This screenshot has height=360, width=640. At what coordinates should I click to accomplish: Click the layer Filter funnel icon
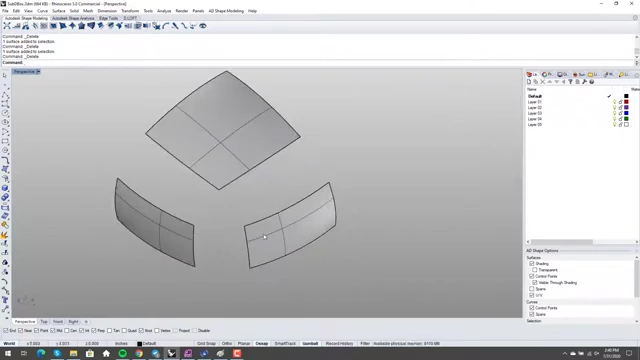click(x=571, y=82)
